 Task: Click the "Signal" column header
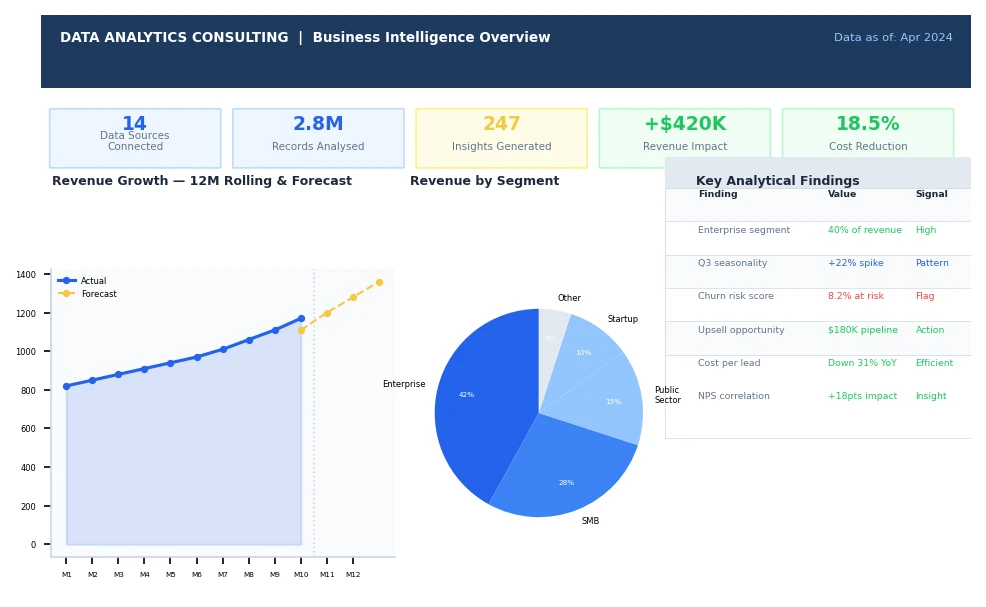931,194
